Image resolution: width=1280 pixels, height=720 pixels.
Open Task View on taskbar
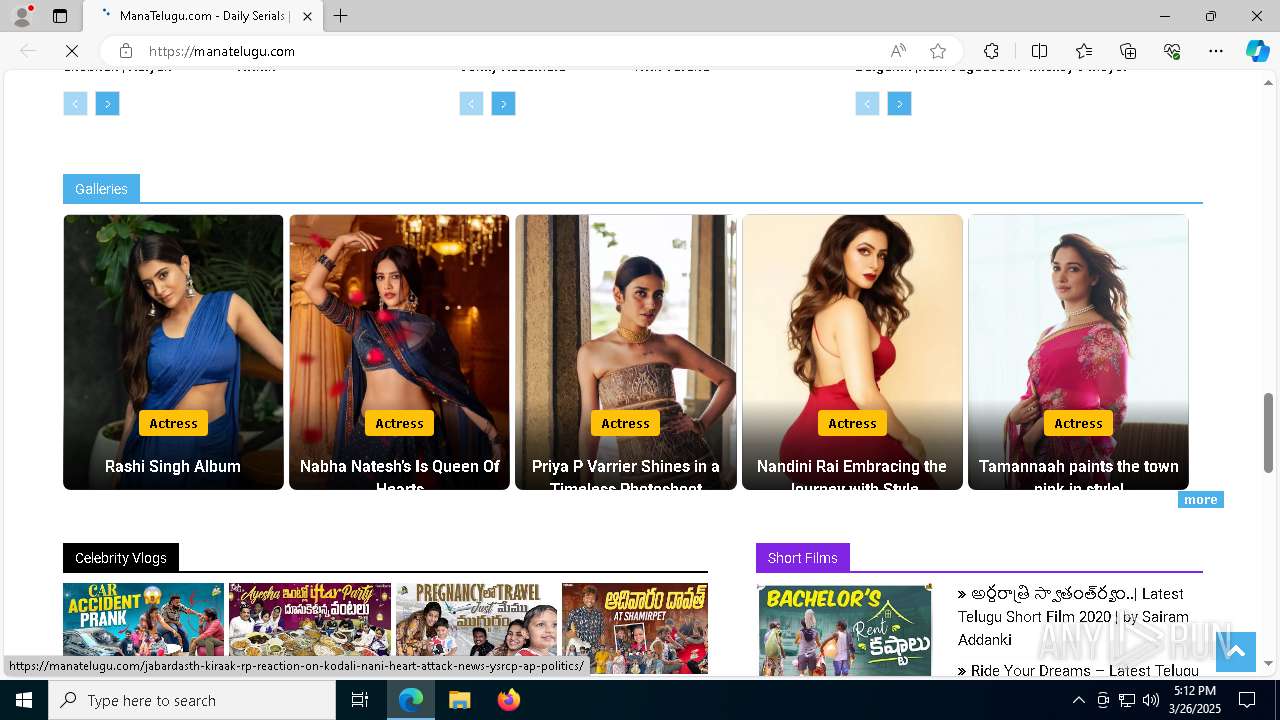360,700
